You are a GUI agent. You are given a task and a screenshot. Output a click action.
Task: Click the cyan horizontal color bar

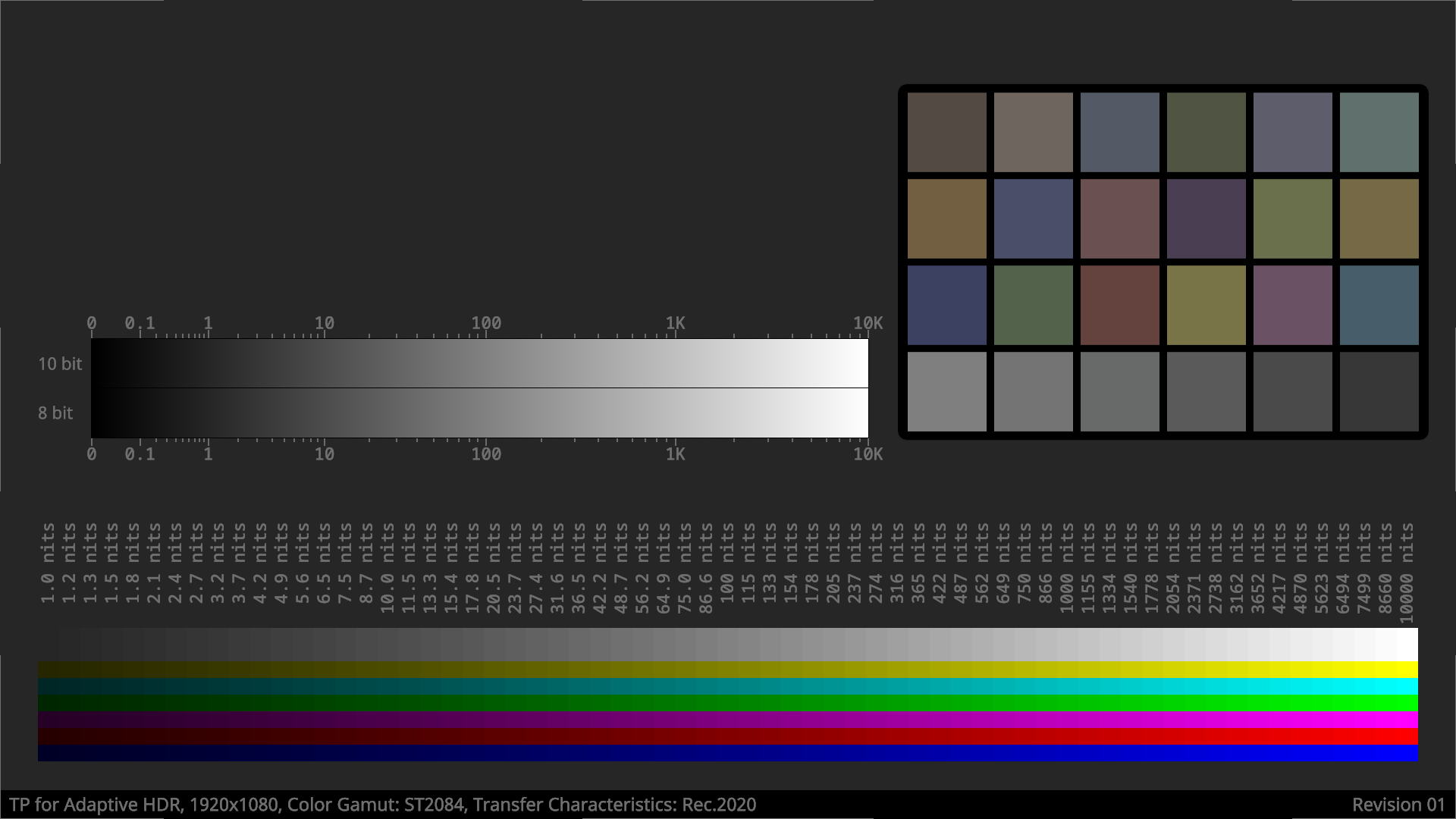tap(728, 686)
